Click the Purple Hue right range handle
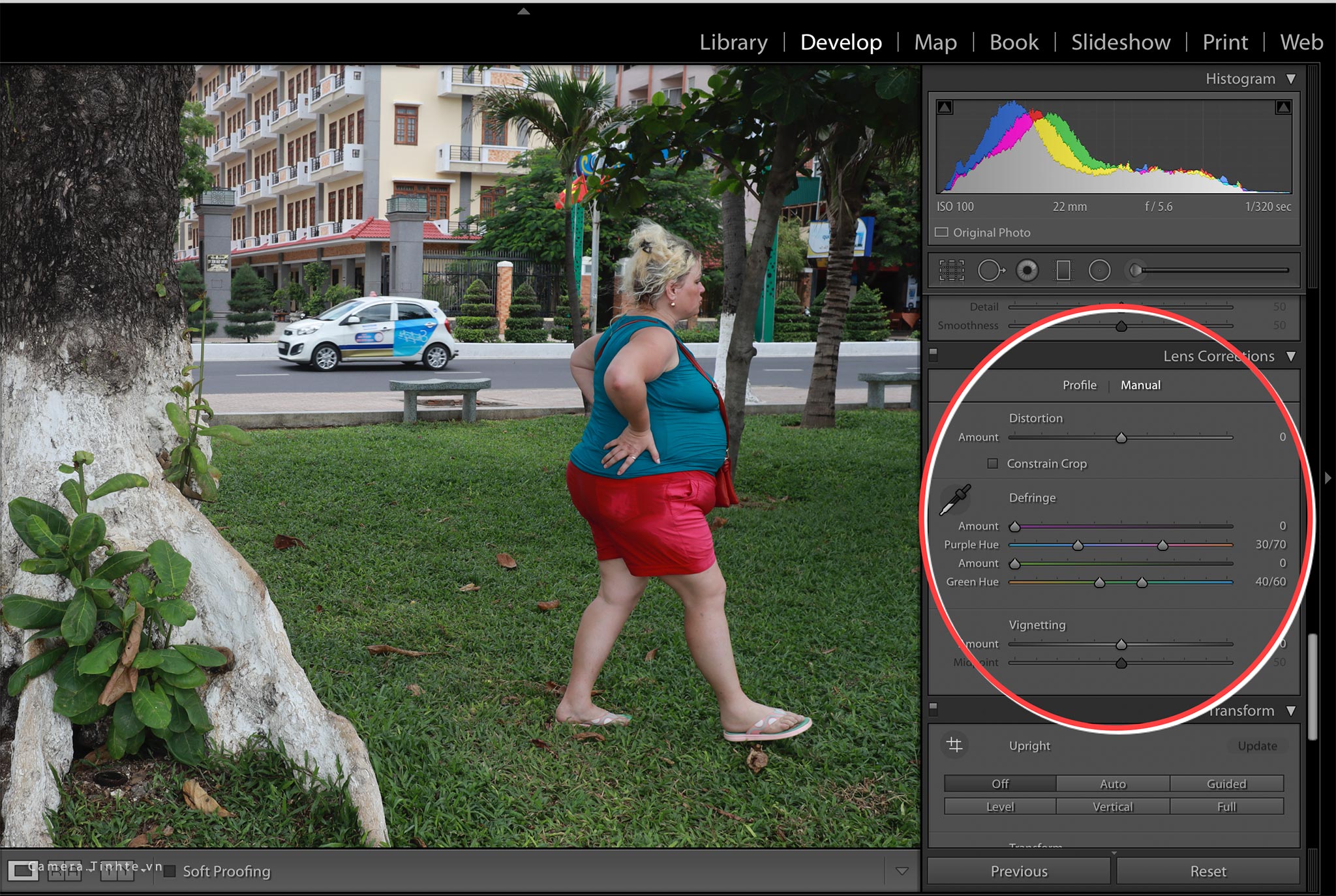Image resolution: width=1336 pixels, height=896 pixels. pos(1162,545)
